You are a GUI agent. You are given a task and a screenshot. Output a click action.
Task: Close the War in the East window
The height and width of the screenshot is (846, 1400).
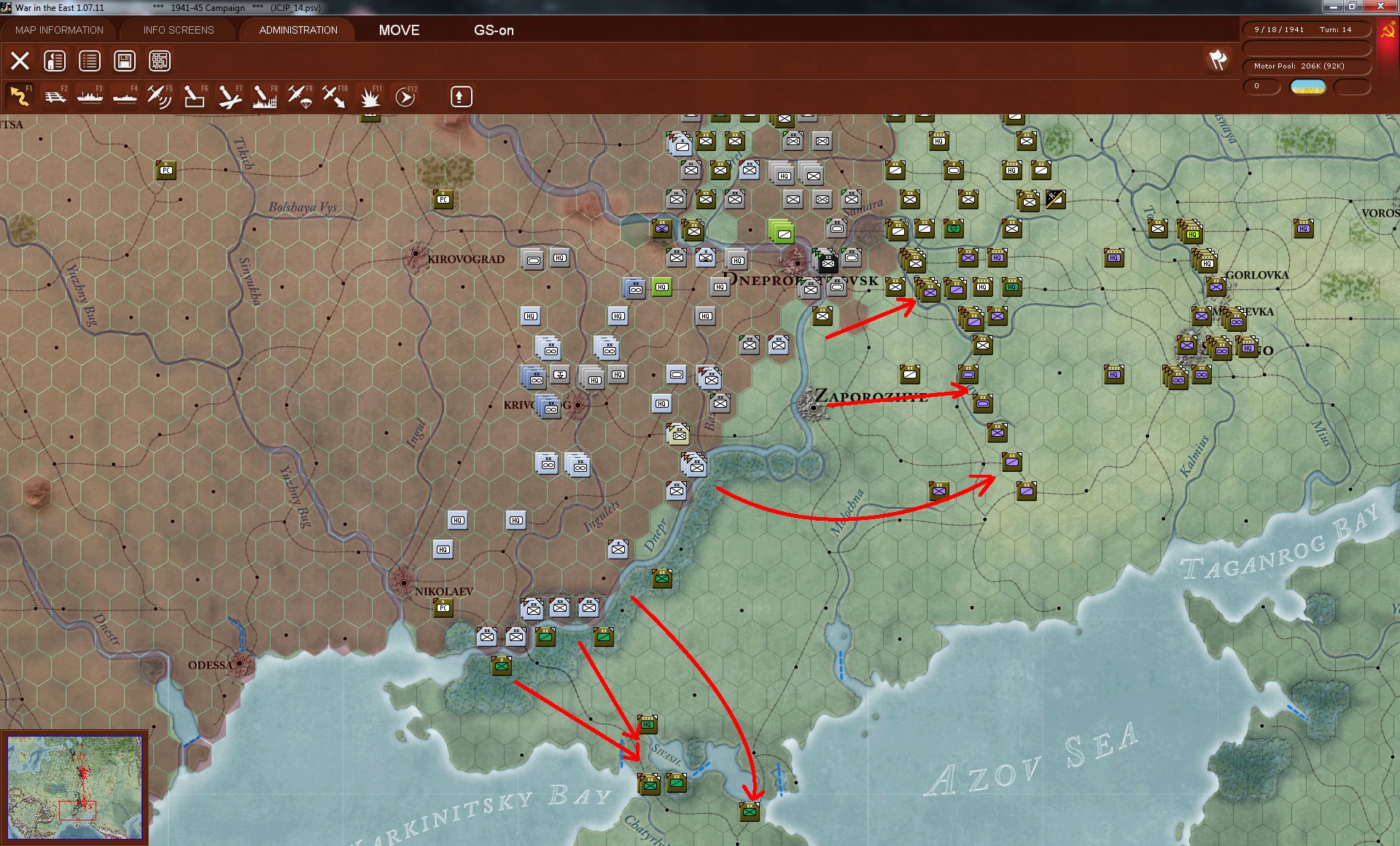click(1380, 7)
